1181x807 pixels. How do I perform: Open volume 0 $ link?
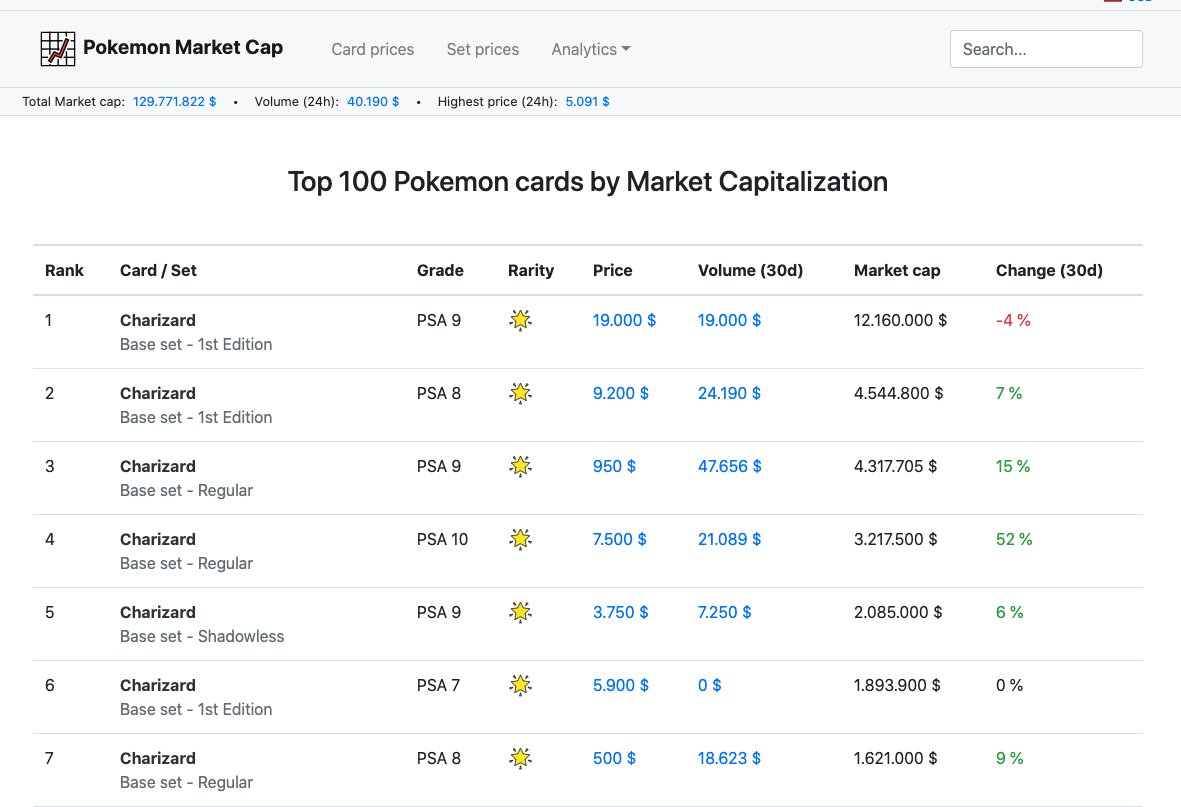click(710, 685)
